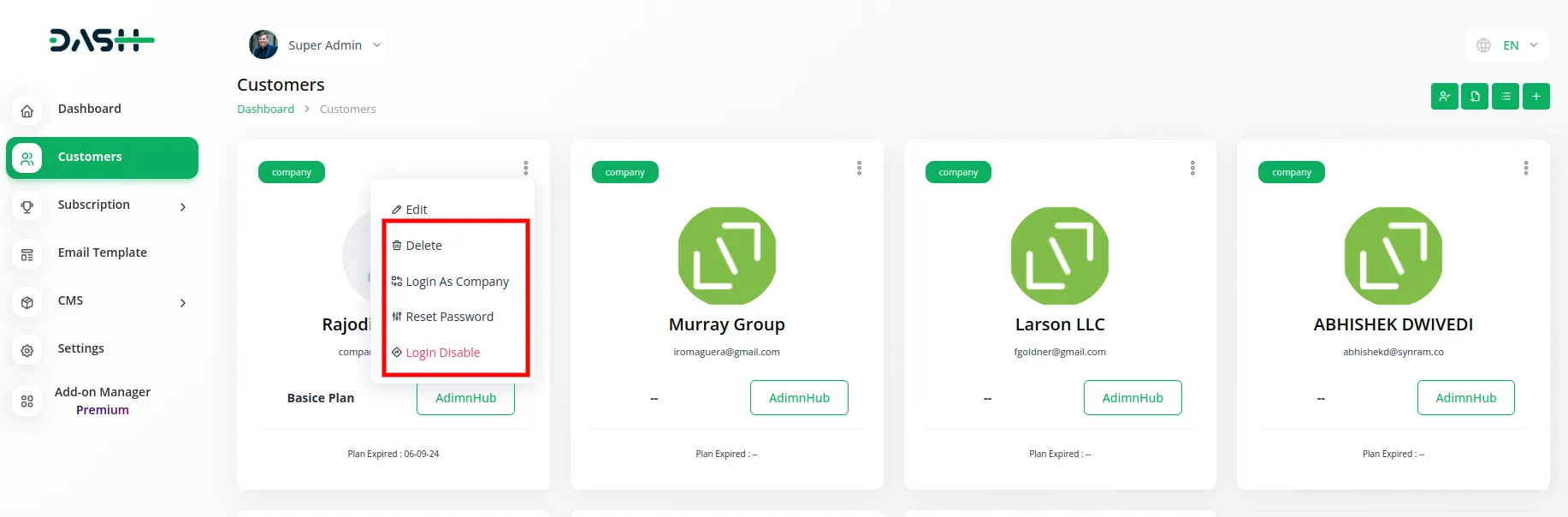1568x517 pixels.
Task: Click the user-check icon button above the cards
Action: tap(1444, 97)
